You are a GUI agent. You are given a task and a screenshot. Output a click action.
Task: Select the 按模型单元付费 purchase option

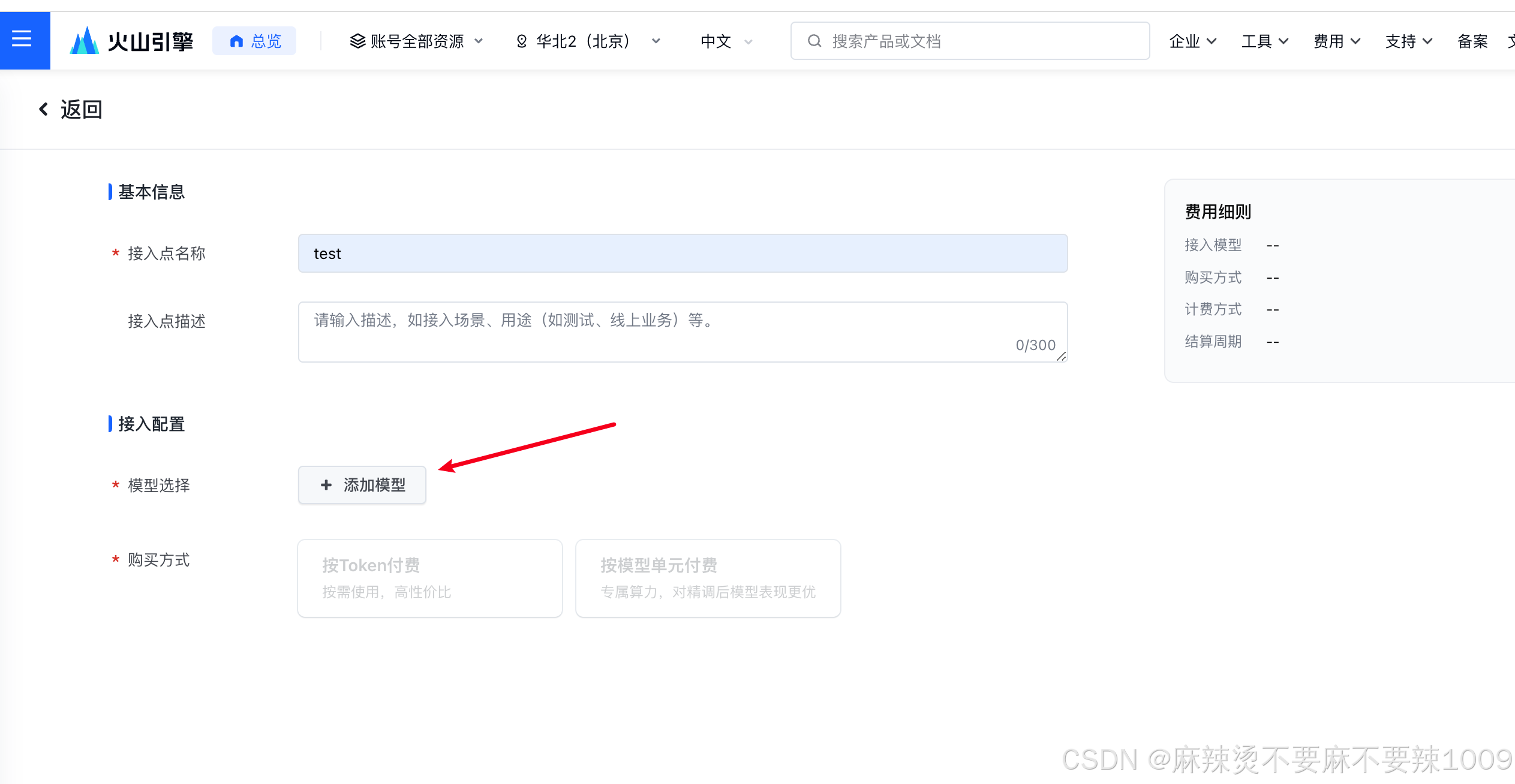708,578
